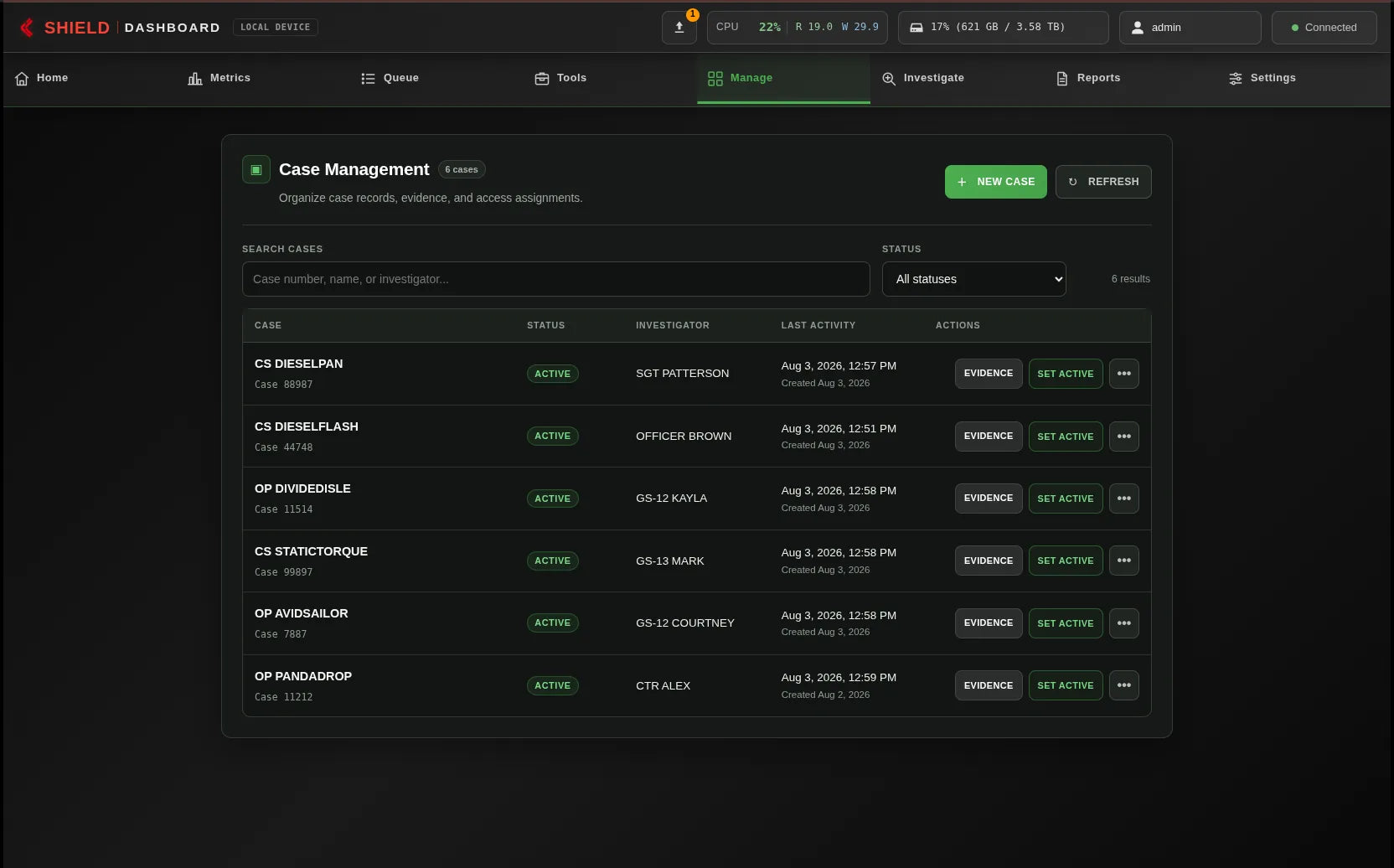Screen dimensions: 1394x868
Task: Click the Tools briefcase icon
Action: point(542,79)
